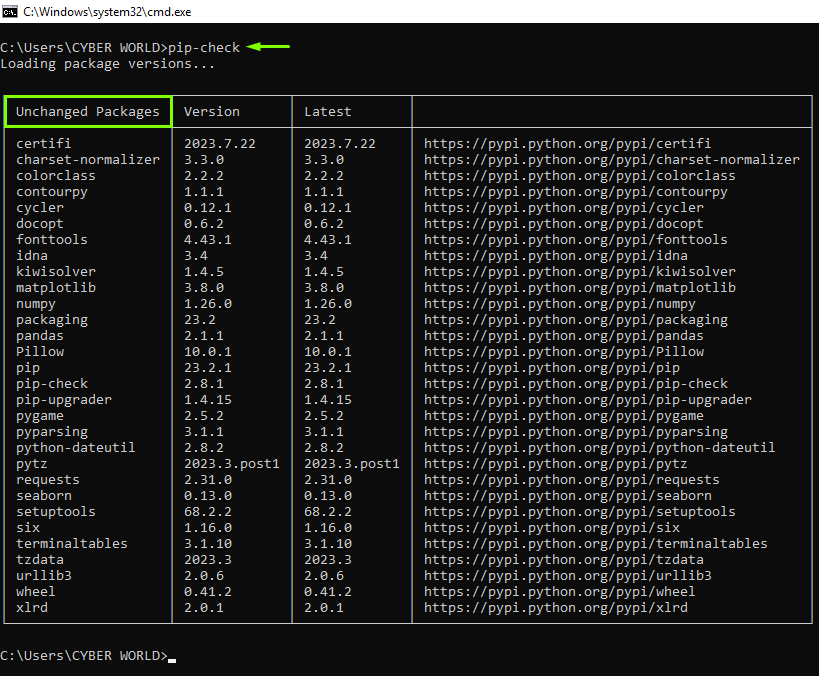Open the numpy PyPI URL
This screenshot has height=676, width=819.
point(559,304)
